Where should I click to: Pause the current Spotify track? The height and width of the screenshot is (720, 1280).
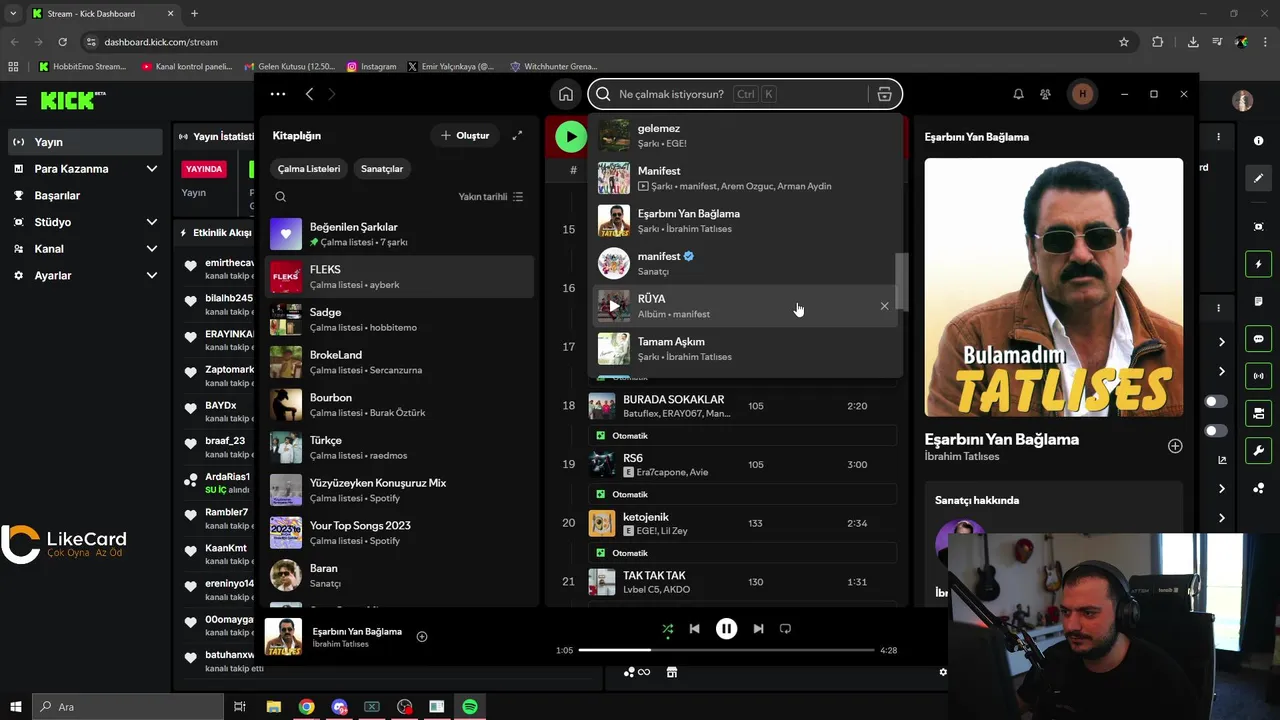point(726,629)
